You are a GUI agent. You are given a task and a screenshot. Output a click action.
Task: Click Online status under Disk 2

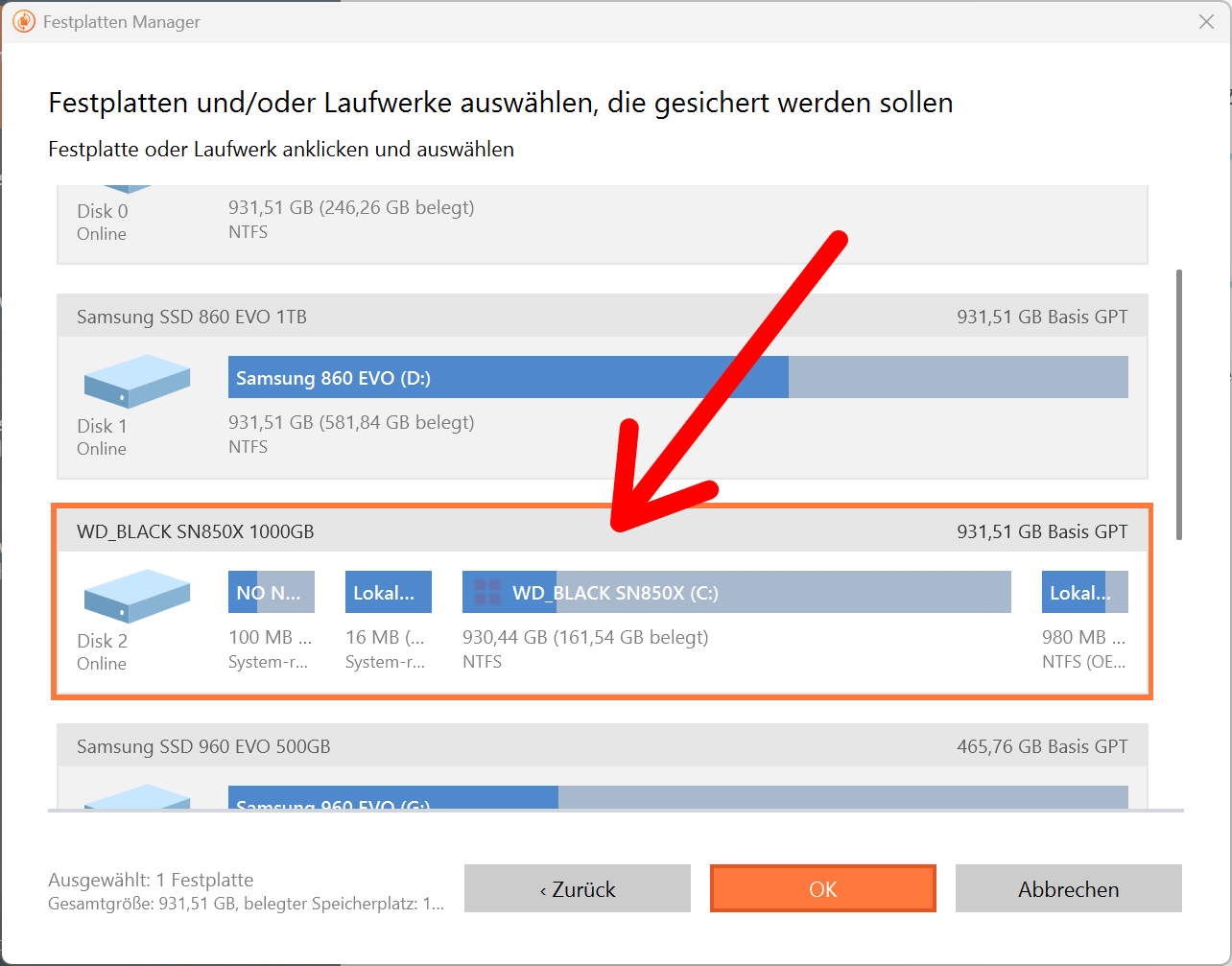102,664
